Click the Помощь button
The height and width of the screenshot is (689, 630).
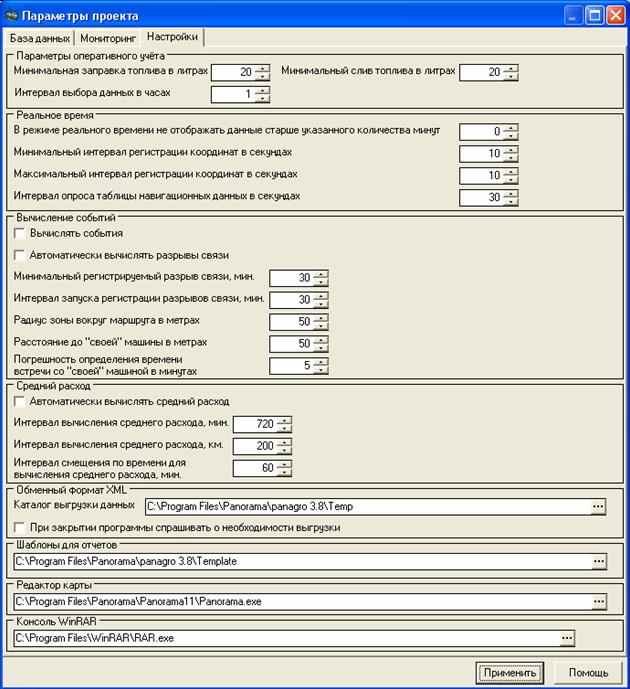coord(581,673)
